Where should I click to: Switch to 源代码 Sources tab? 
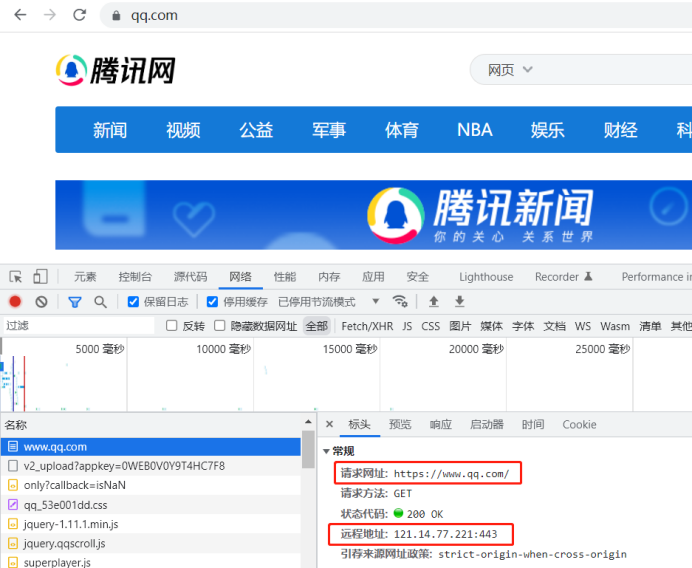click(x=190, y=277)
